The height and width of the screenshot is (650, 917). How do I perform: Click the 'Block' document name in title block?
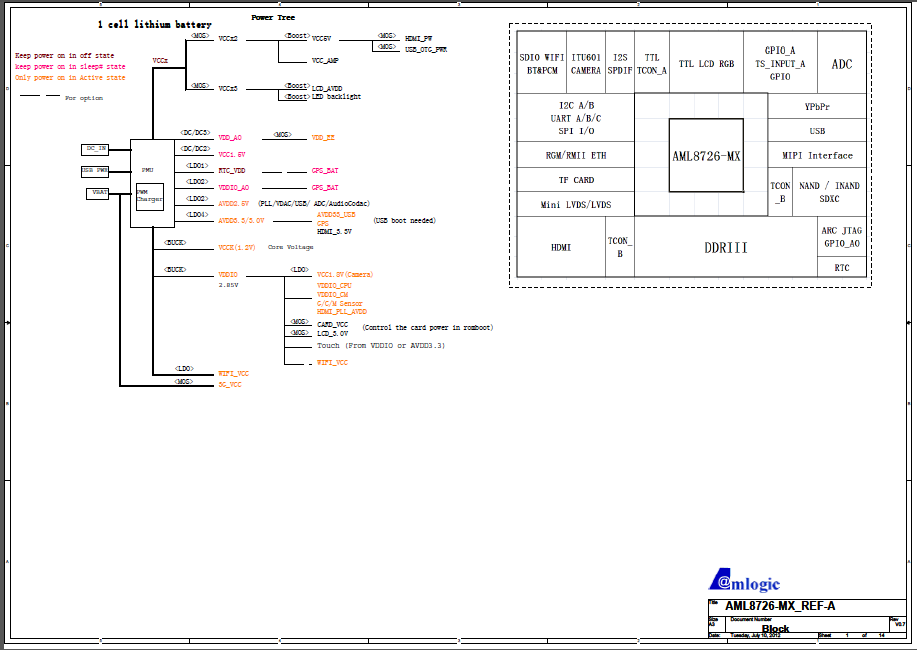coord(775,629)
